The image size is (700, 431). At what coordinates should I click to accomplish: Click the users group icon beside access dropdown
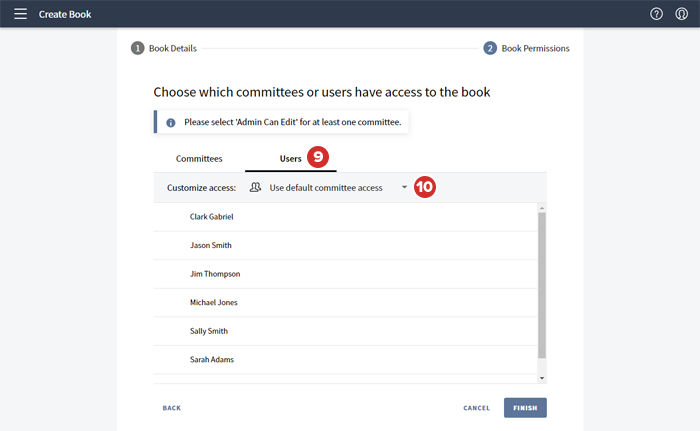[255, 187]
